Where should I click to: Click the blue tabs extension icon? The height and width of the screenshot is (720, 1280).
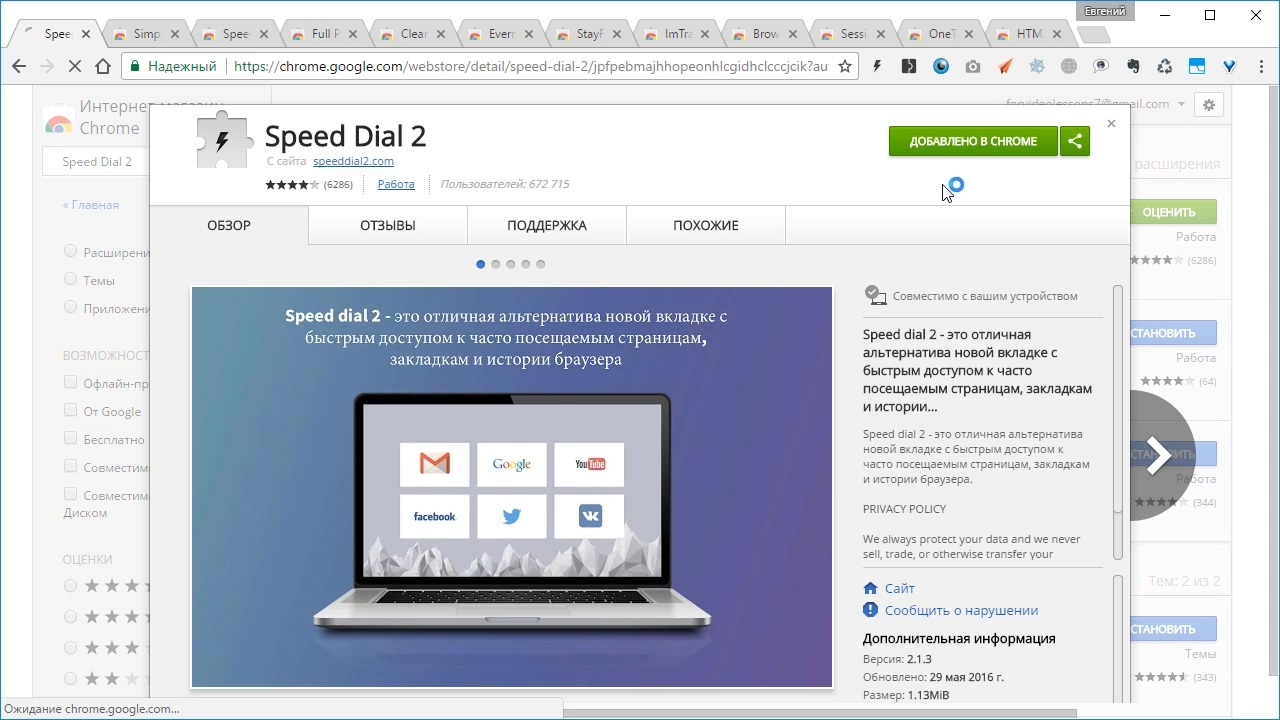click(x=1197, y=67)
